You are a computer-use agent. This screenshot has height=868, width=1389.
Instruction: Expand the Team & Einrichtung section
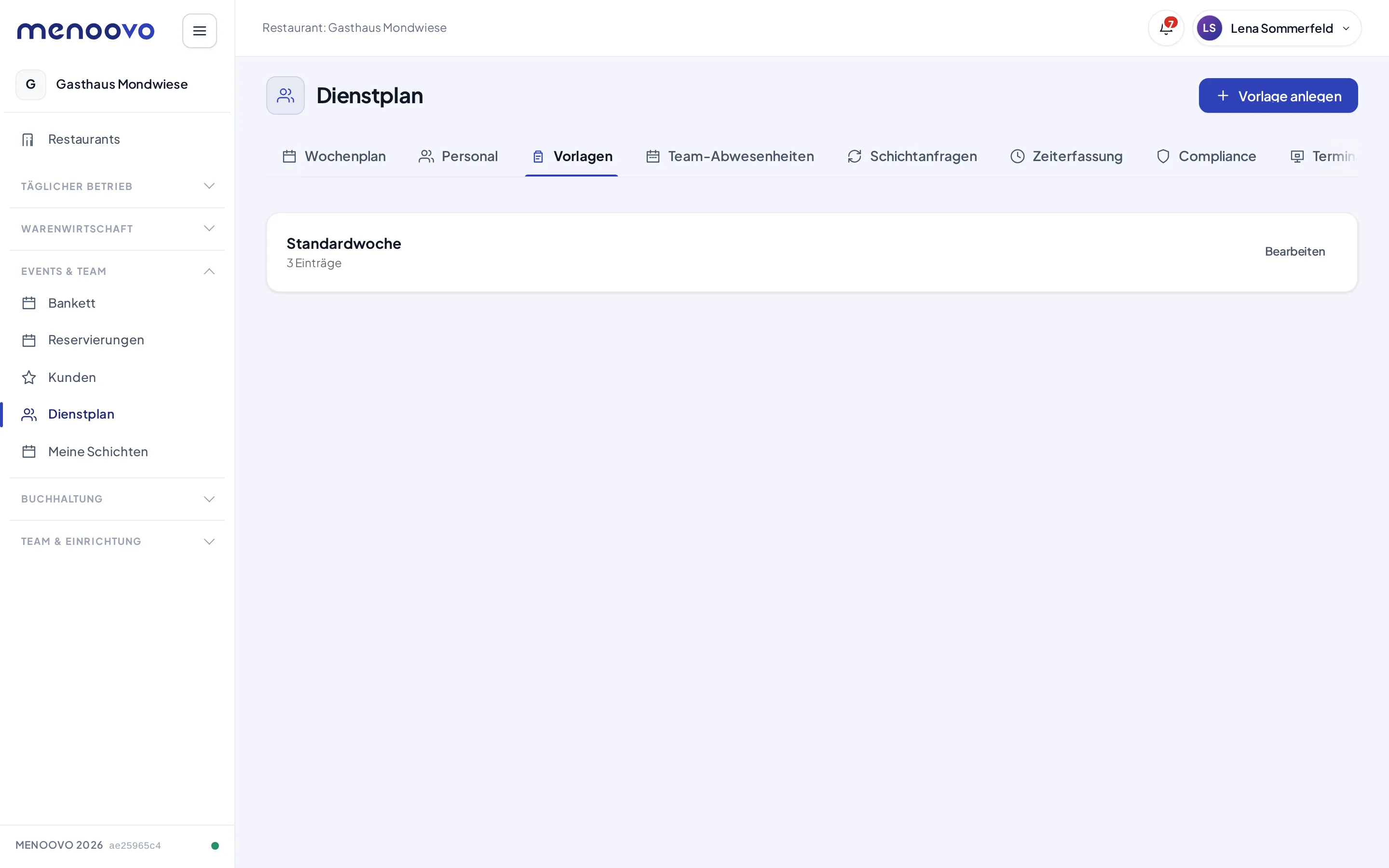117,542
